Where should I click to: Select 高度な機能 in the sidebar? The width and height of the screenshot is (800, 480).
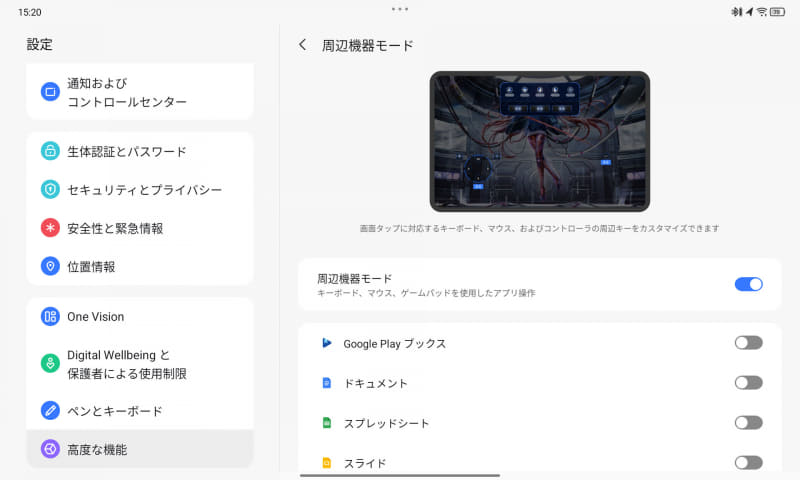140,449
